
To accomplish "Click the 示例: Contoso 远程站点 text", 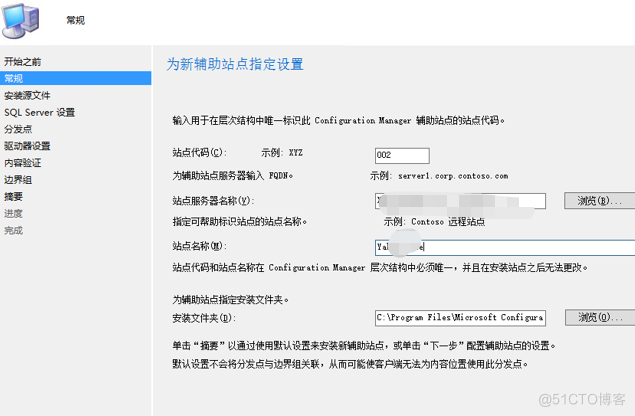I will [x=434, y=222].
